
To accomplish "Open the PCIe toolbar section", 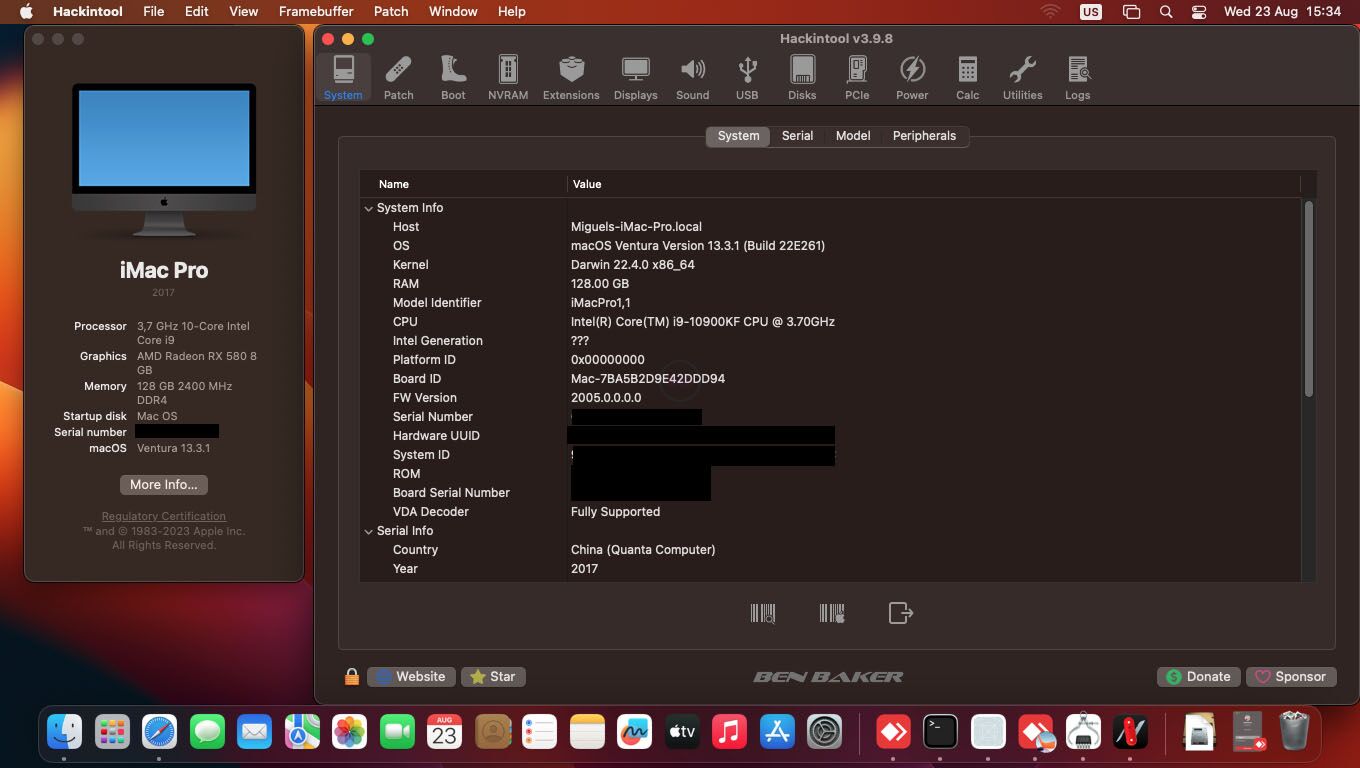I will tap(857, 78).
